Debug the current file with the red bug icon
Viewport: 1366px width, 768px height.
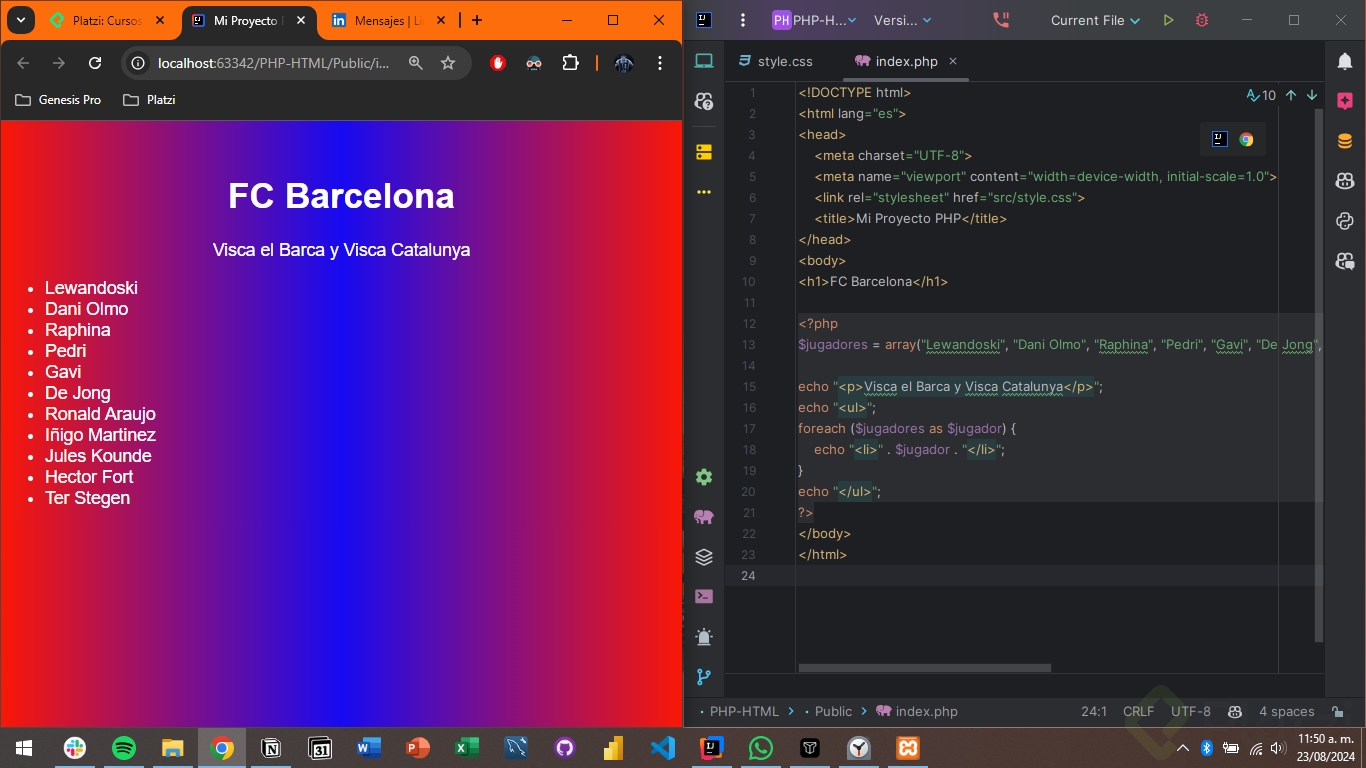pyautogui.click(x=1202, y=20)
